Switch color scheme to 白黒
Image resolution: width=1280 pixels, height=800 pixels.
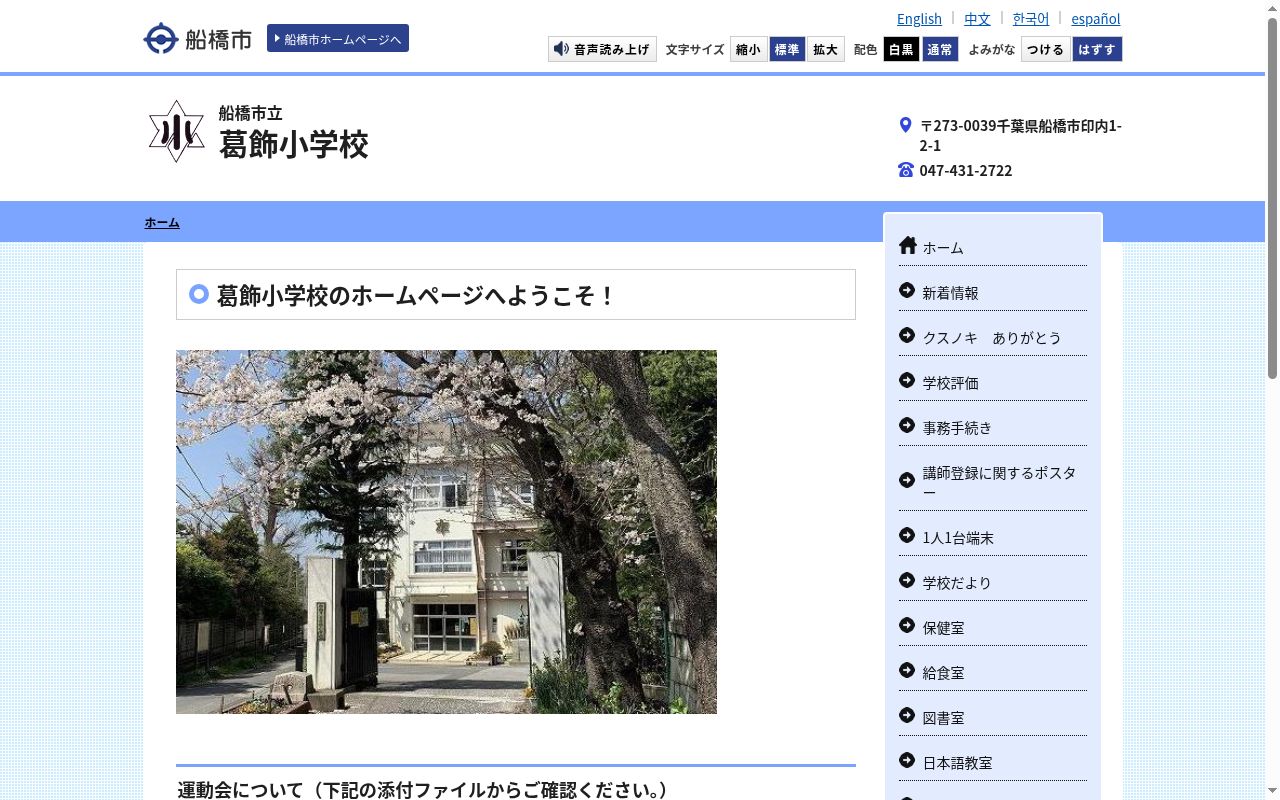coord(901,49)
